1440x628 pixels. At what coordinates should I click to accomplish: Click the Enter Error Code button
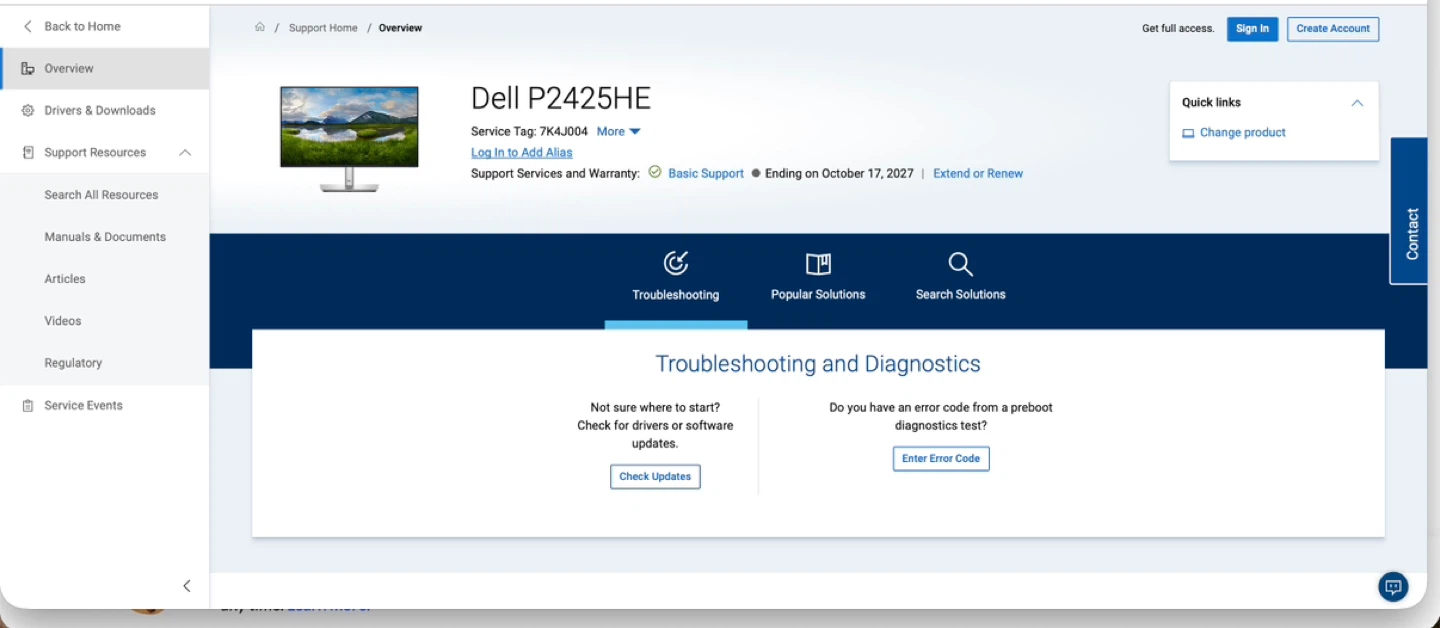(x=941, y=459)
